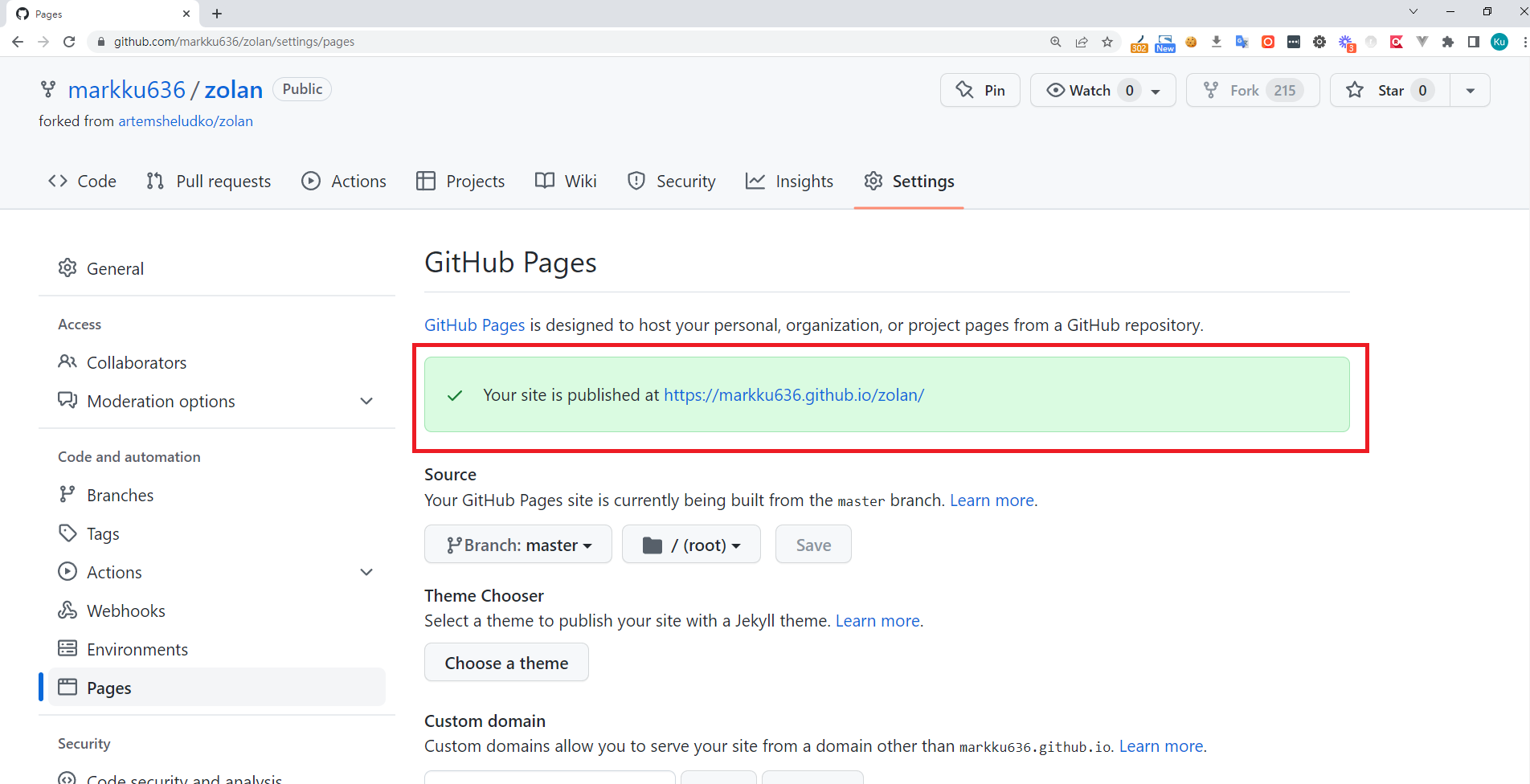
Task: Open the Branch: master dropdown
Action: pos(518,545)
